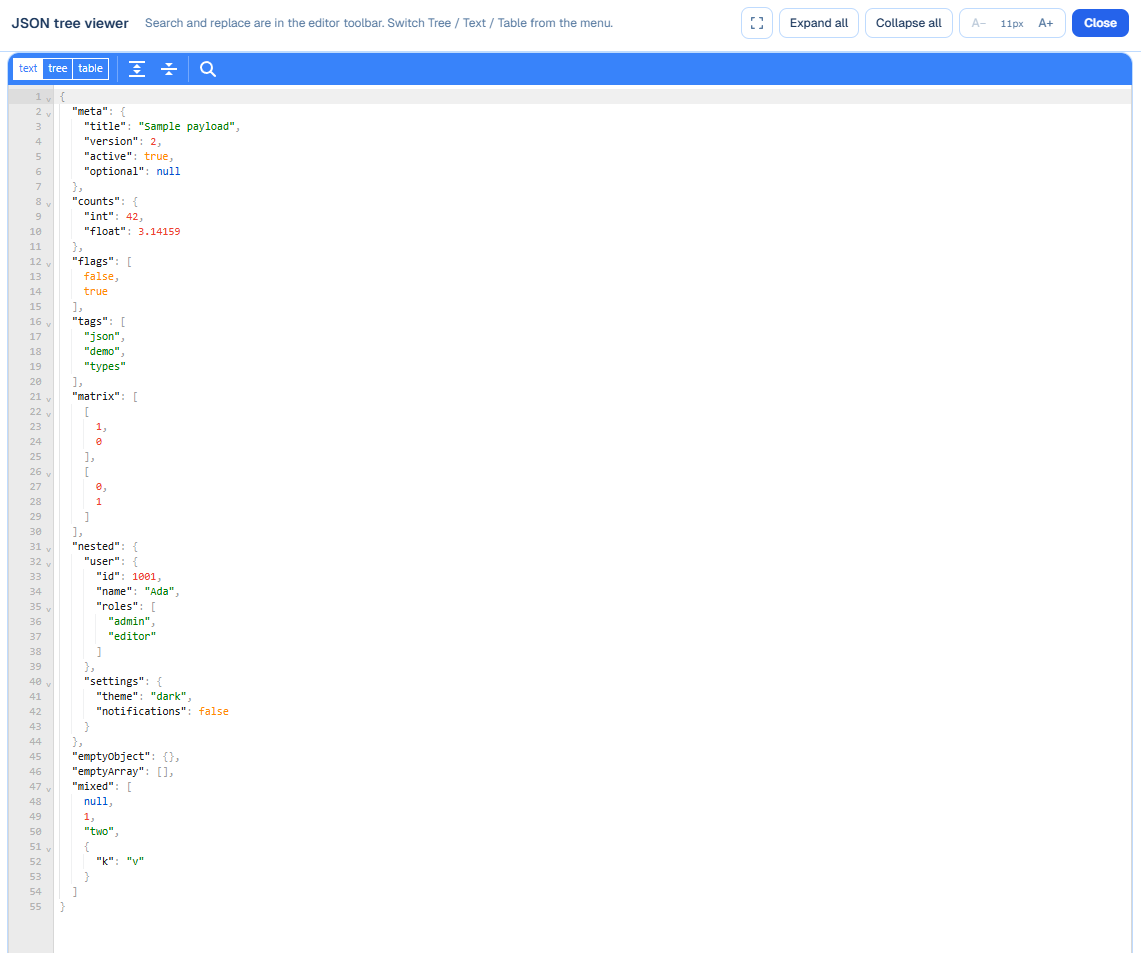Click line number 55 in gutter
Screen dimensions: 1141x953
[36, 906]
